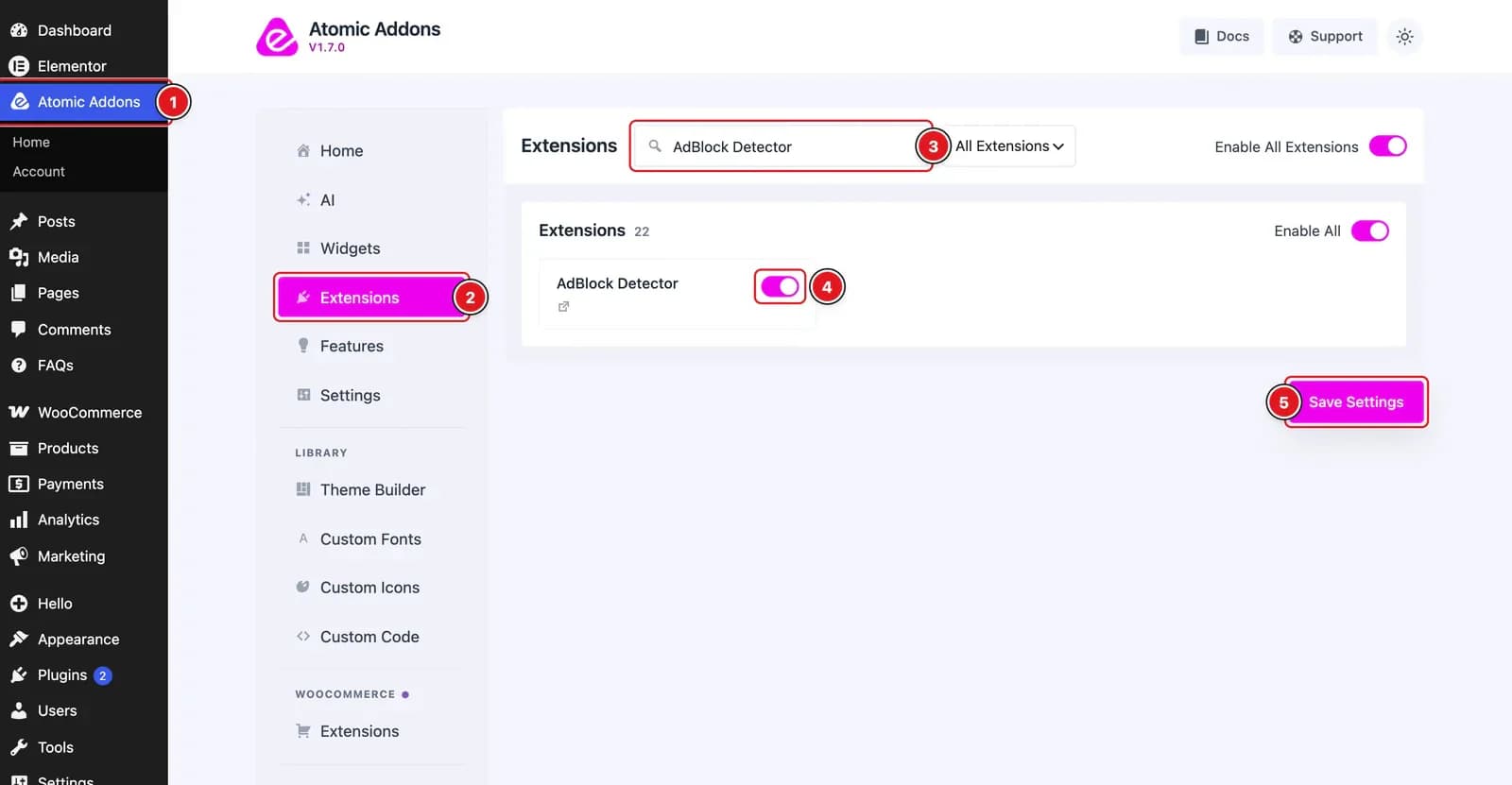Click the Users person icon
This screenshot has height=785, width=1512.
click(x=19, y=710)
